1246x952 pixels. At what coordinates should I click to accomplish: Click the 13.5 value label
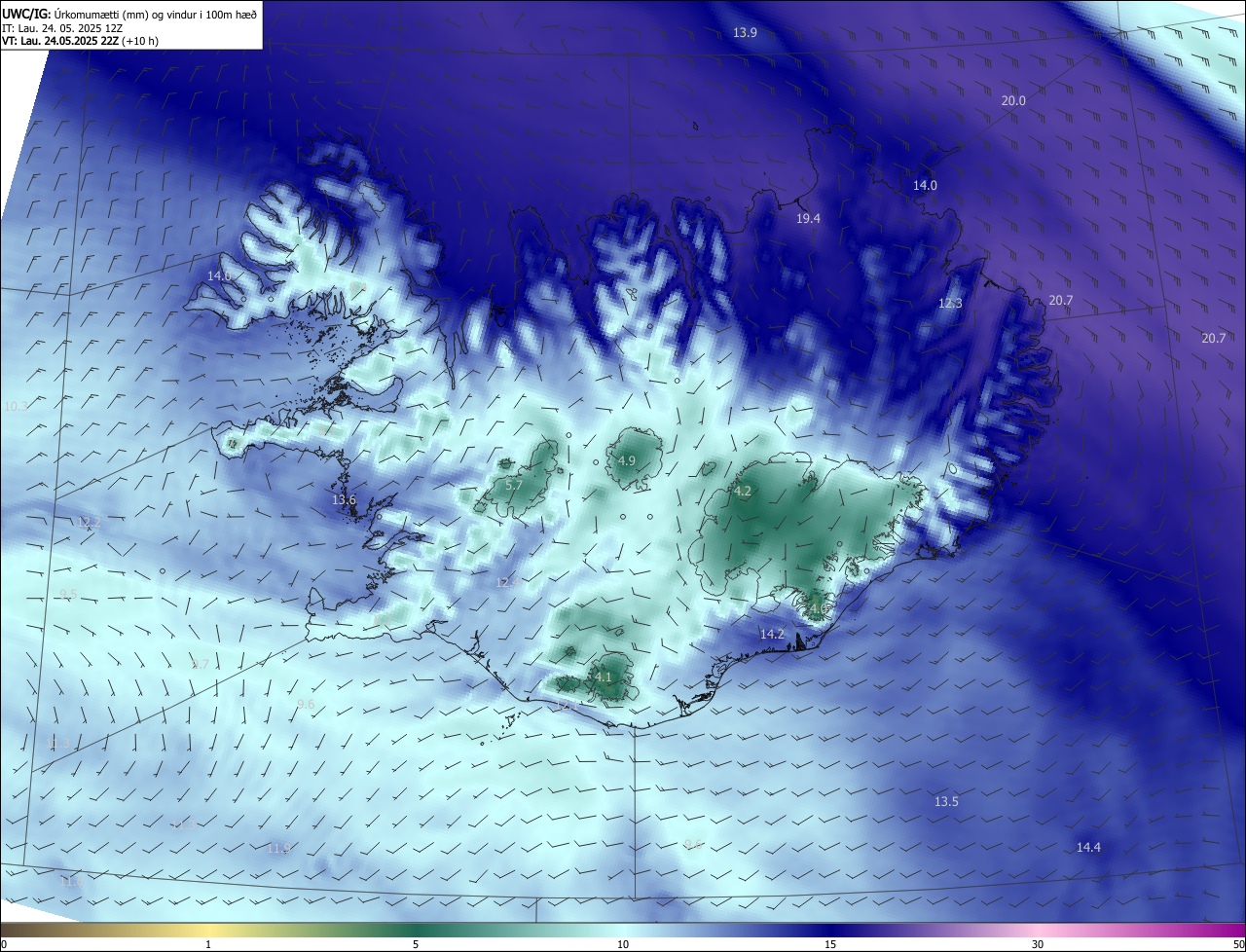946,802
